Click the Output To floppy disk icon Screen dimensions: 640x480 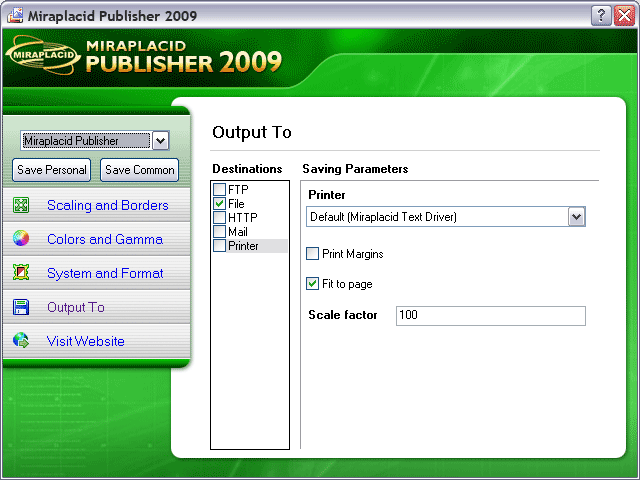21,307
